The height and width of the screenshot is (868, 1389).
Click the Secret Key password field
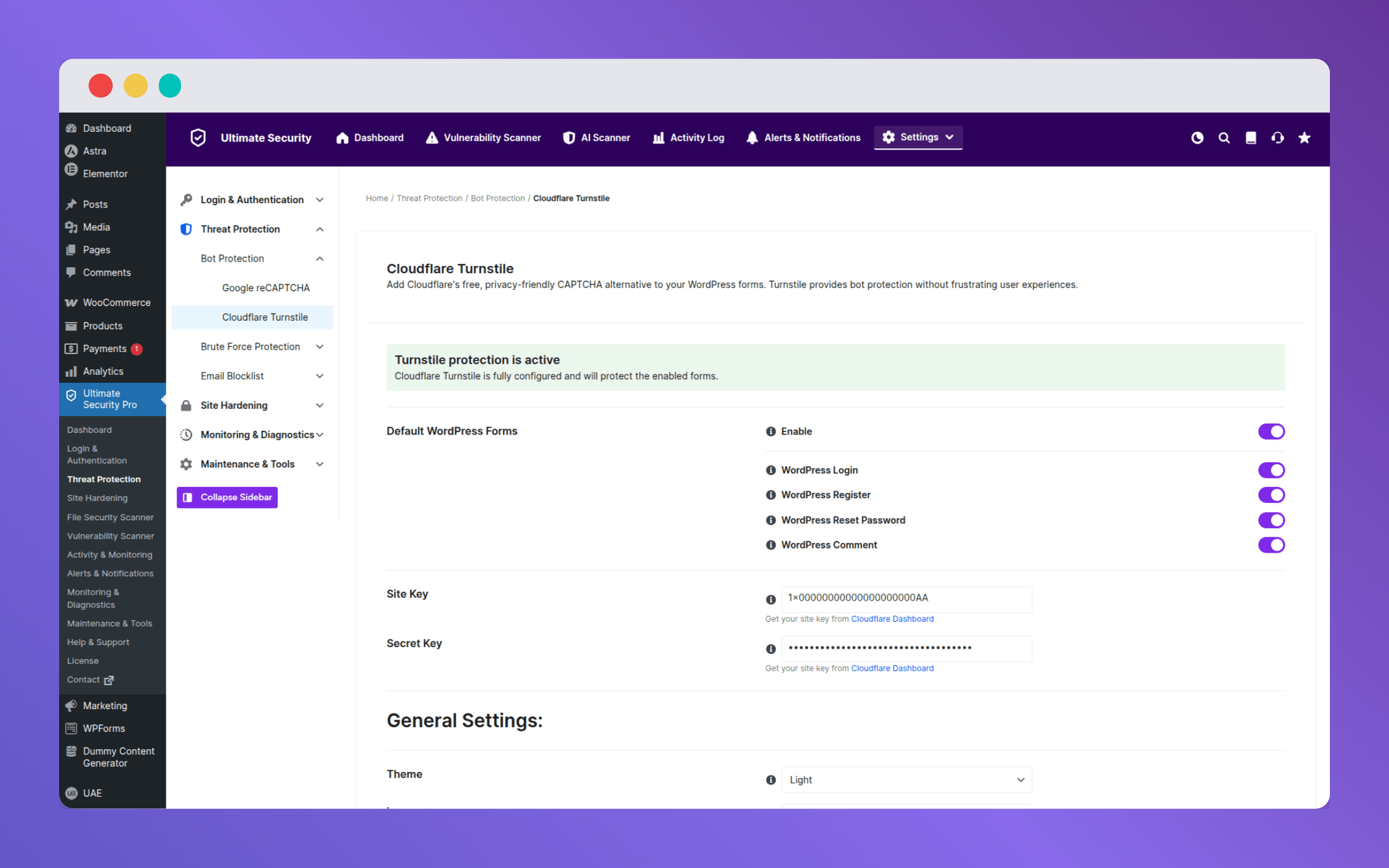906,649
